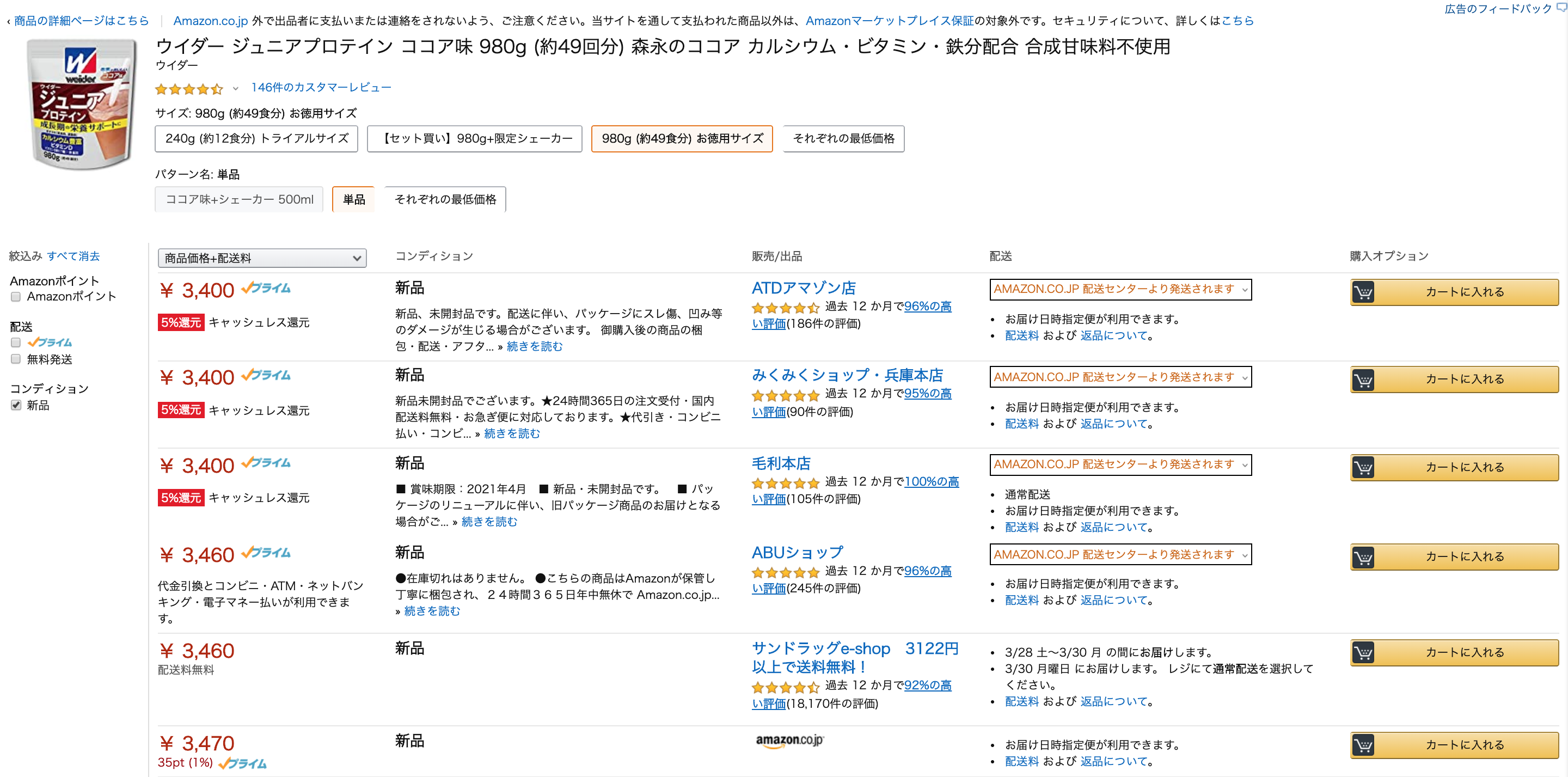1568x777 pixels.
Task: Click the advertising feedback speech bubble icon
Action: point(1561,7)
